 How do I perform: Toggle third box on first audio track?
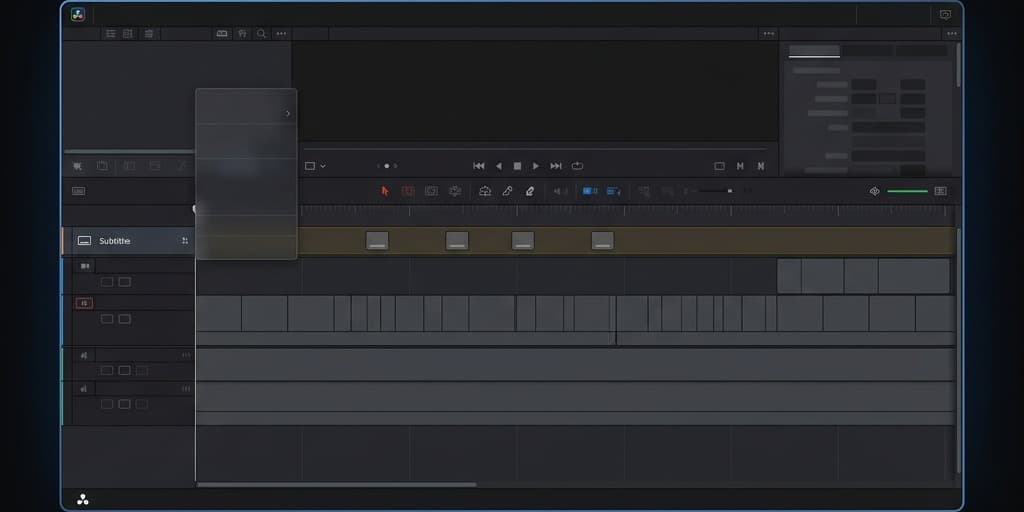coord(142,370)
